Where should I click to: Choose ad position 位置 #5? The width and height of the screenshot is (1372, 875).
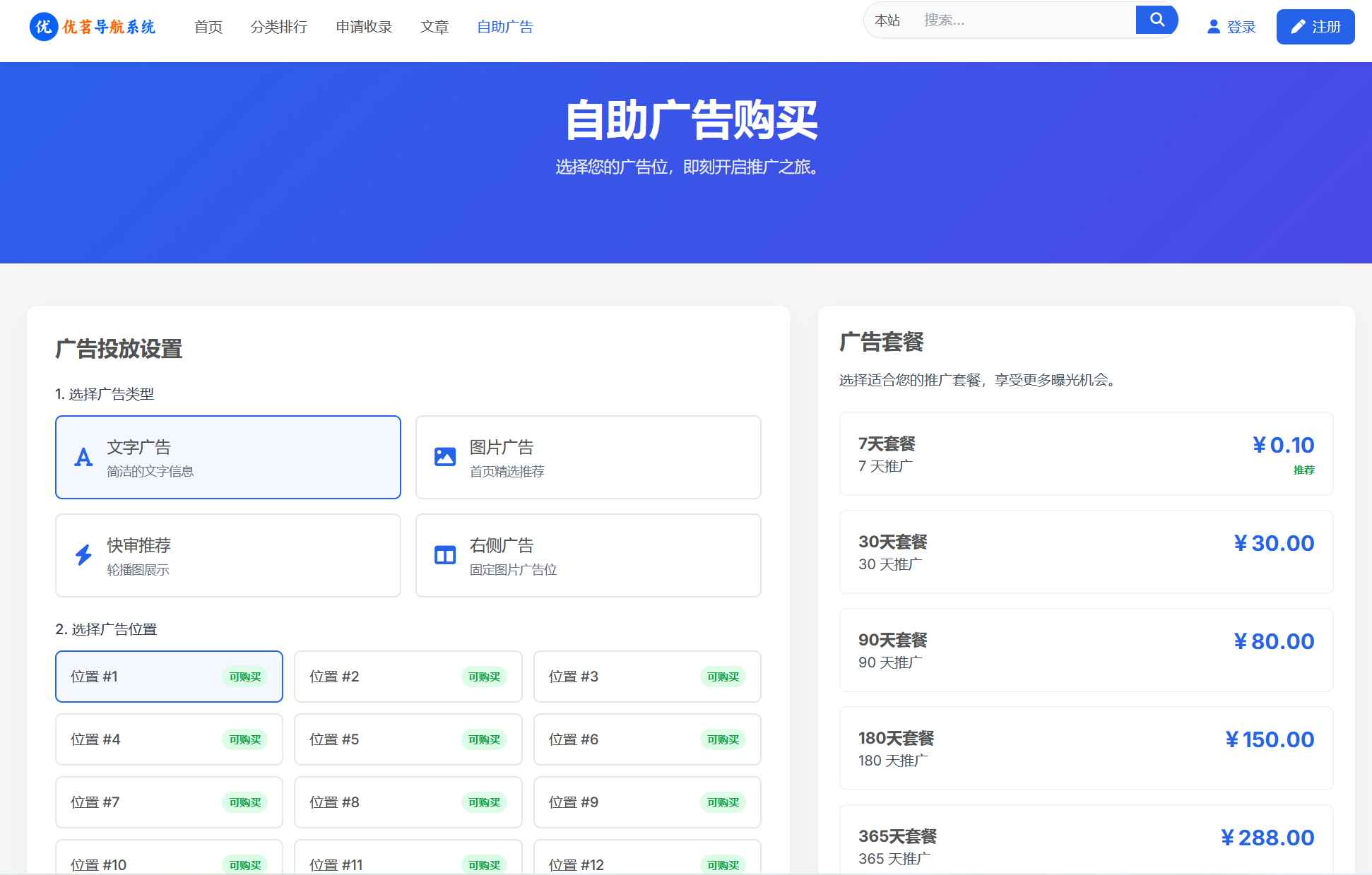(408, 739)
